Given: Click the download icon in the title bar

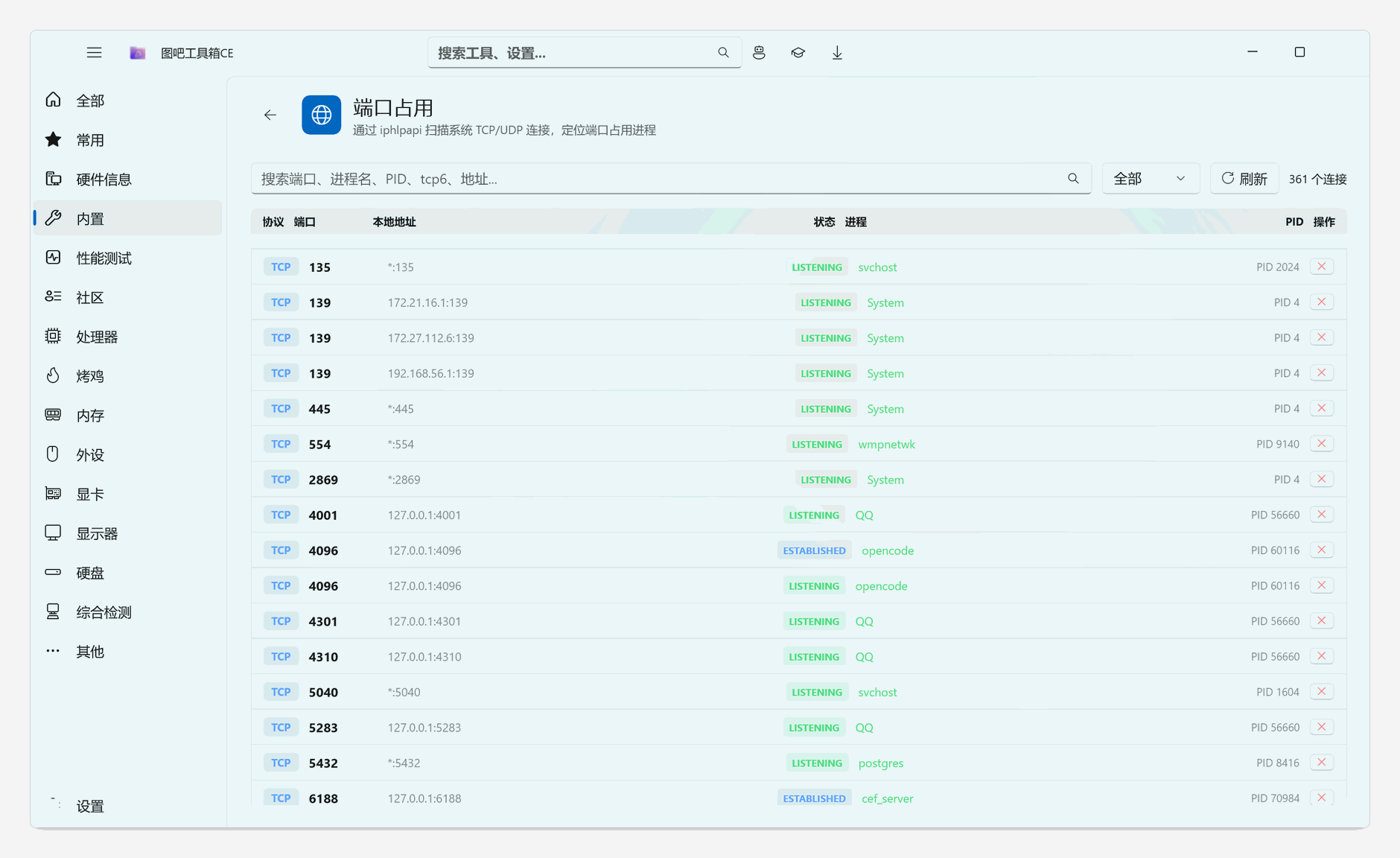Looking at the screenshot, I should pyautogui.click(x=837, y=53).
